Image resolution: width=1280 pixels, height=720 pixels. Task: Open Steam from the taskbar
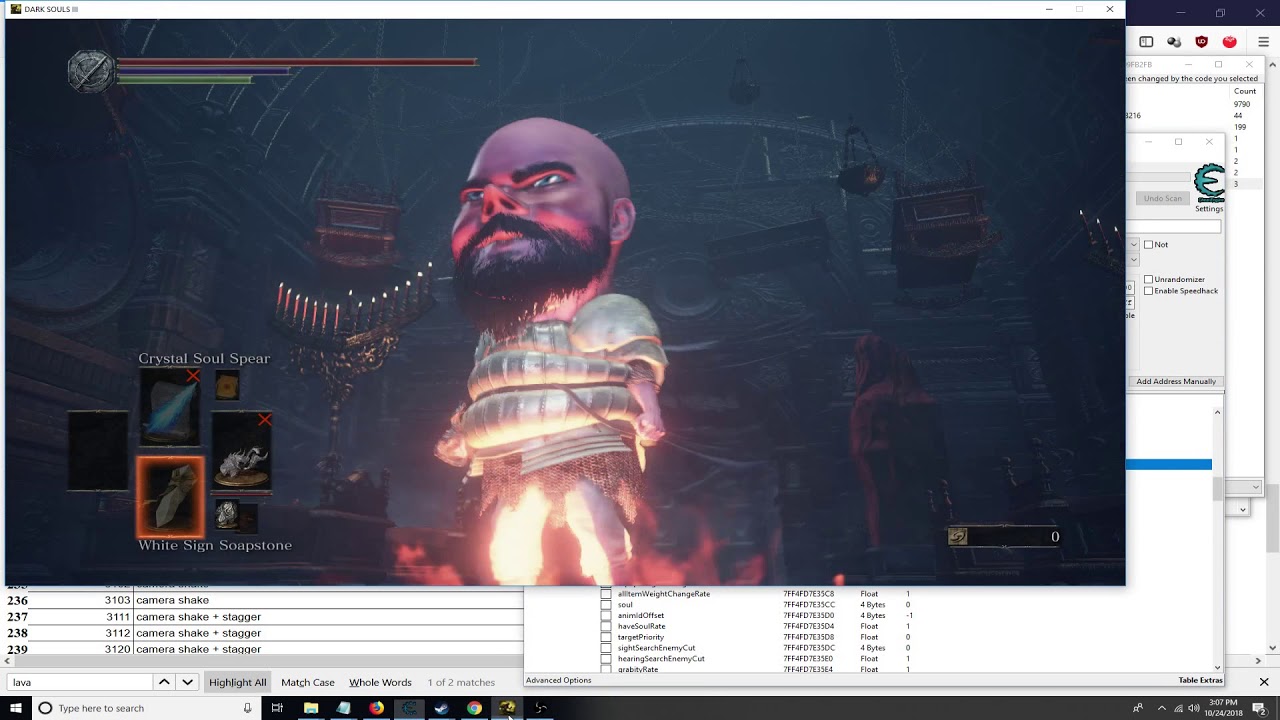(441, 708)
